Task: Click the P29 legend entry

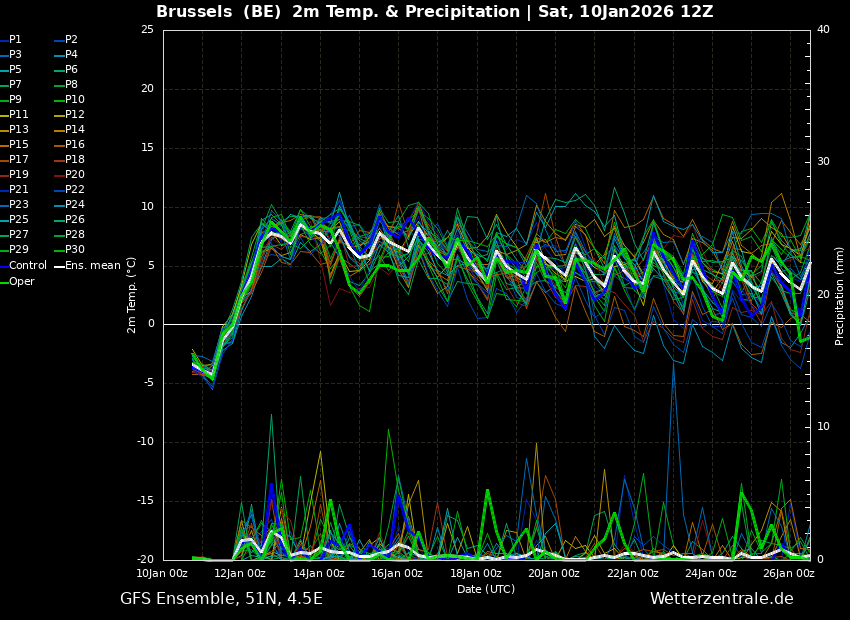Action: (18, 249)
